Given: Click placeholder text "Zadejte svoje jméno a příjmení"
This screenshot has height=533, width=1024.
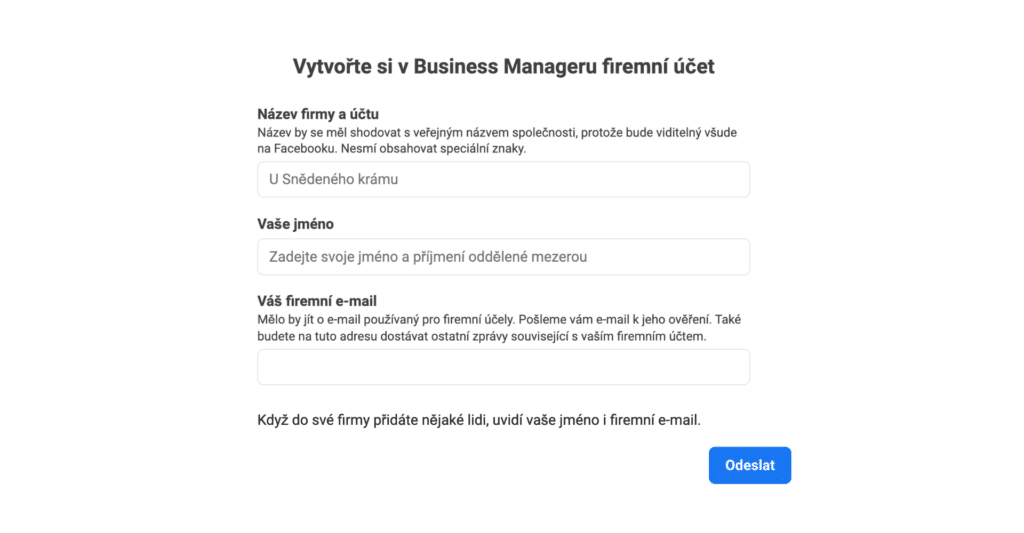Looking at the screenshot, I should coord(380,257).
